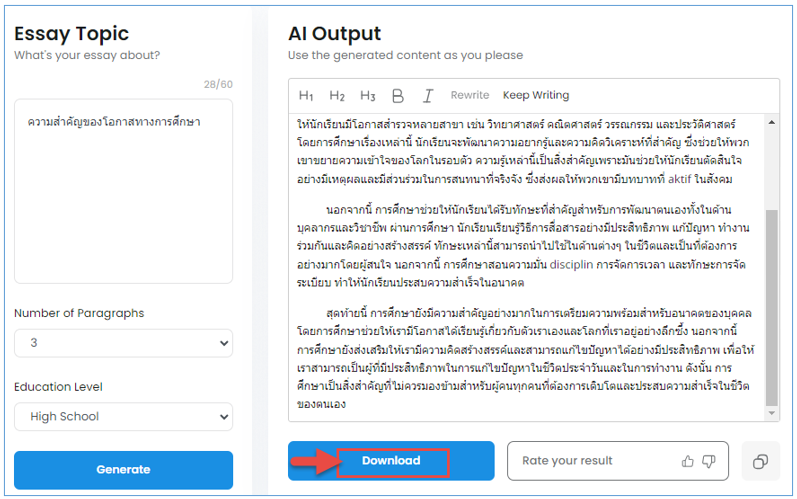The height and width of the screenshot is (499, 797).
Task: Apply H1 heading format
Action: pyautogui.click(x=306, y=96)
